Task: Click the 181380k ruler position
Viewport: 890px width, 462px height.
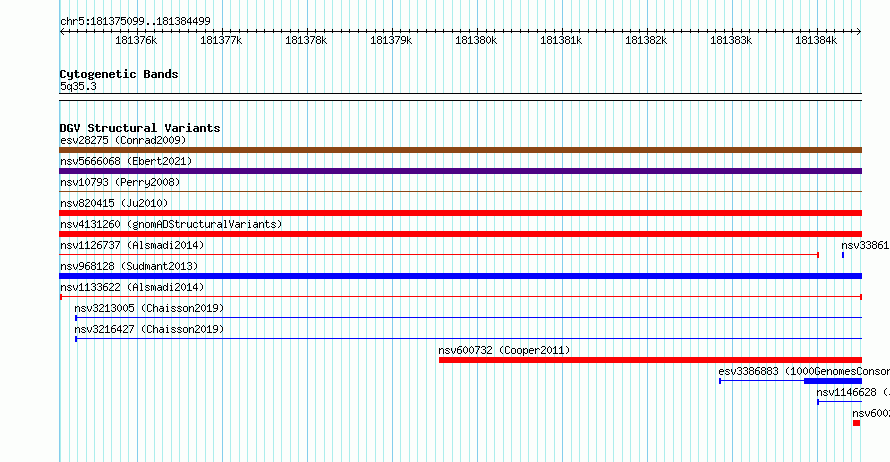Action: coord(476,40)
